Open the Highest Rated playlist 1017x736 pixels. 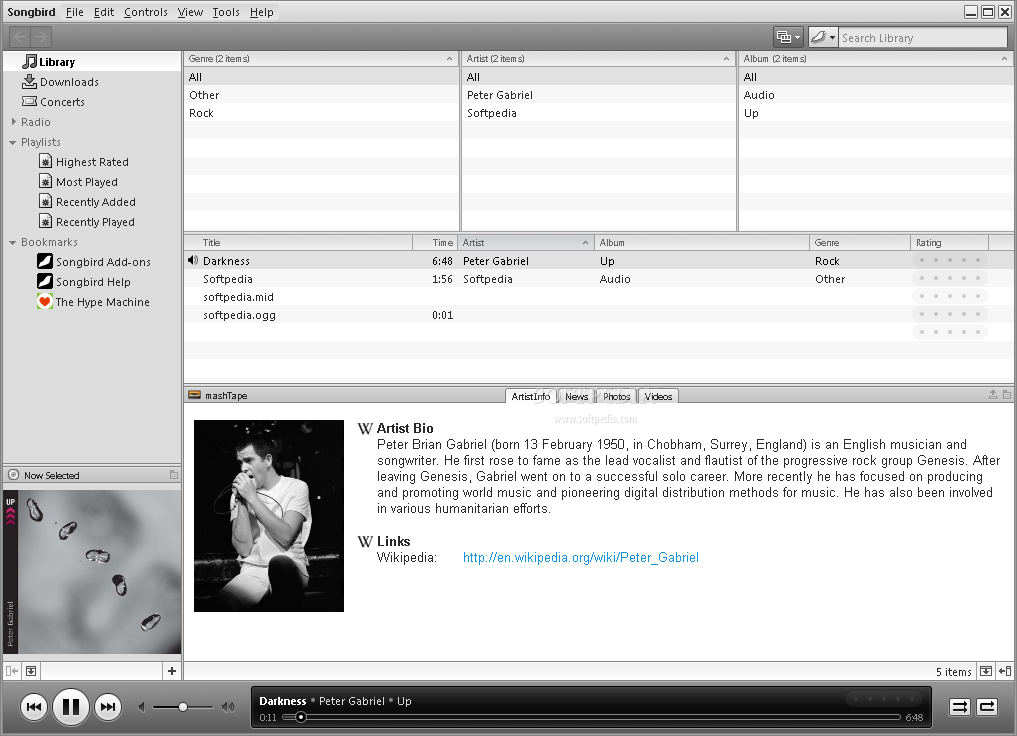point(84,161)
